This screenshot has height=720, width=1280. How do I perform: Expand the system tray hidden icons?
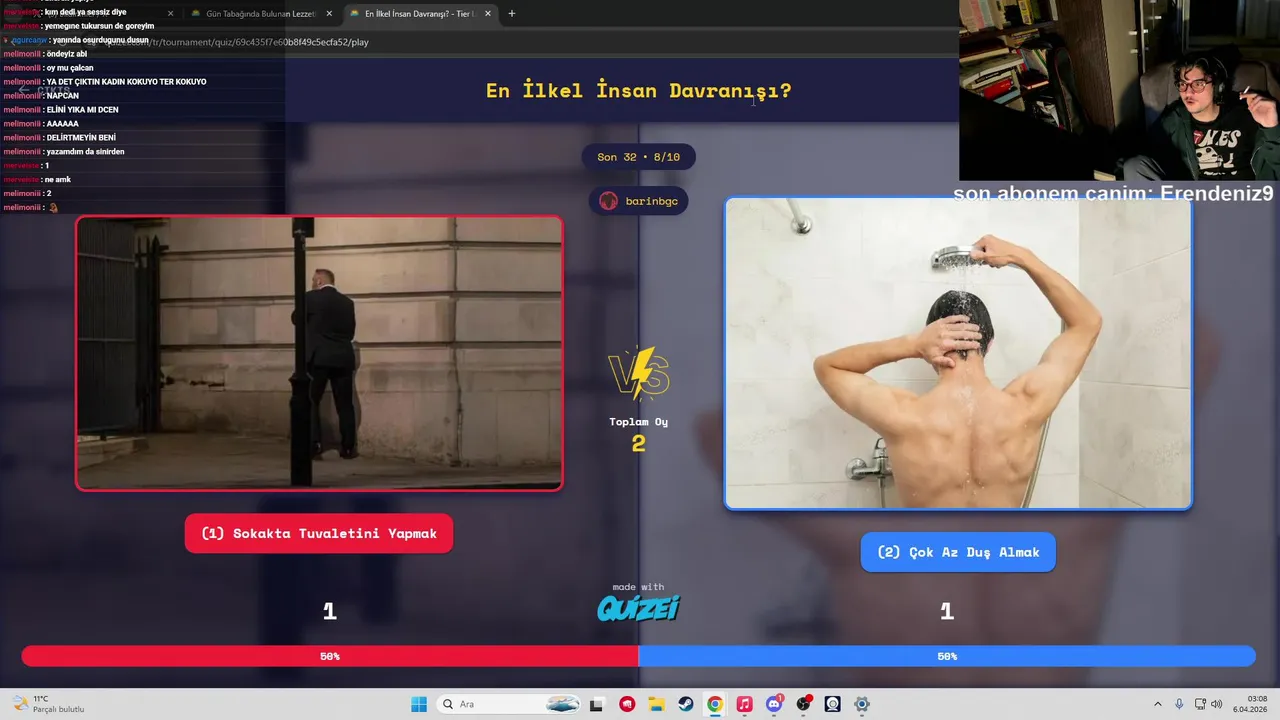1158,704
